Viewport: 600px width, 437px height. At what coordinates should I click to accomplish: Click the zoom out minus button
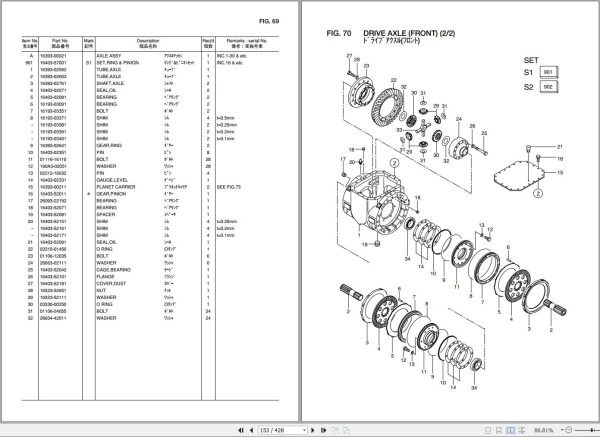point(569,430)
